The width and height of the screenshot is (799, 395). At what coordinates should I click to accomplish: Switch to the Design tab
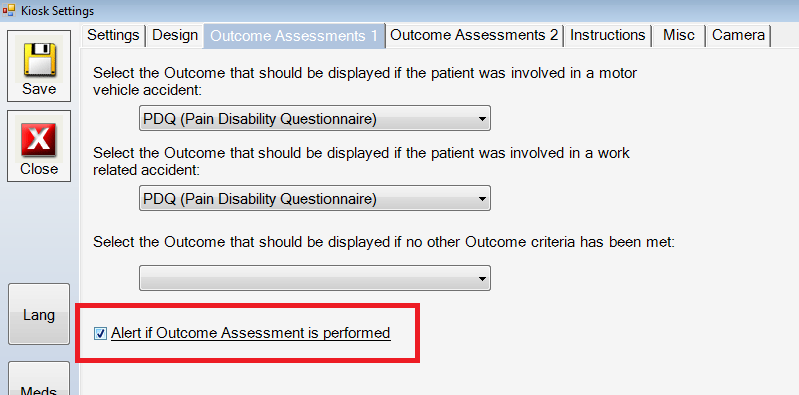[x=175, y=35]
